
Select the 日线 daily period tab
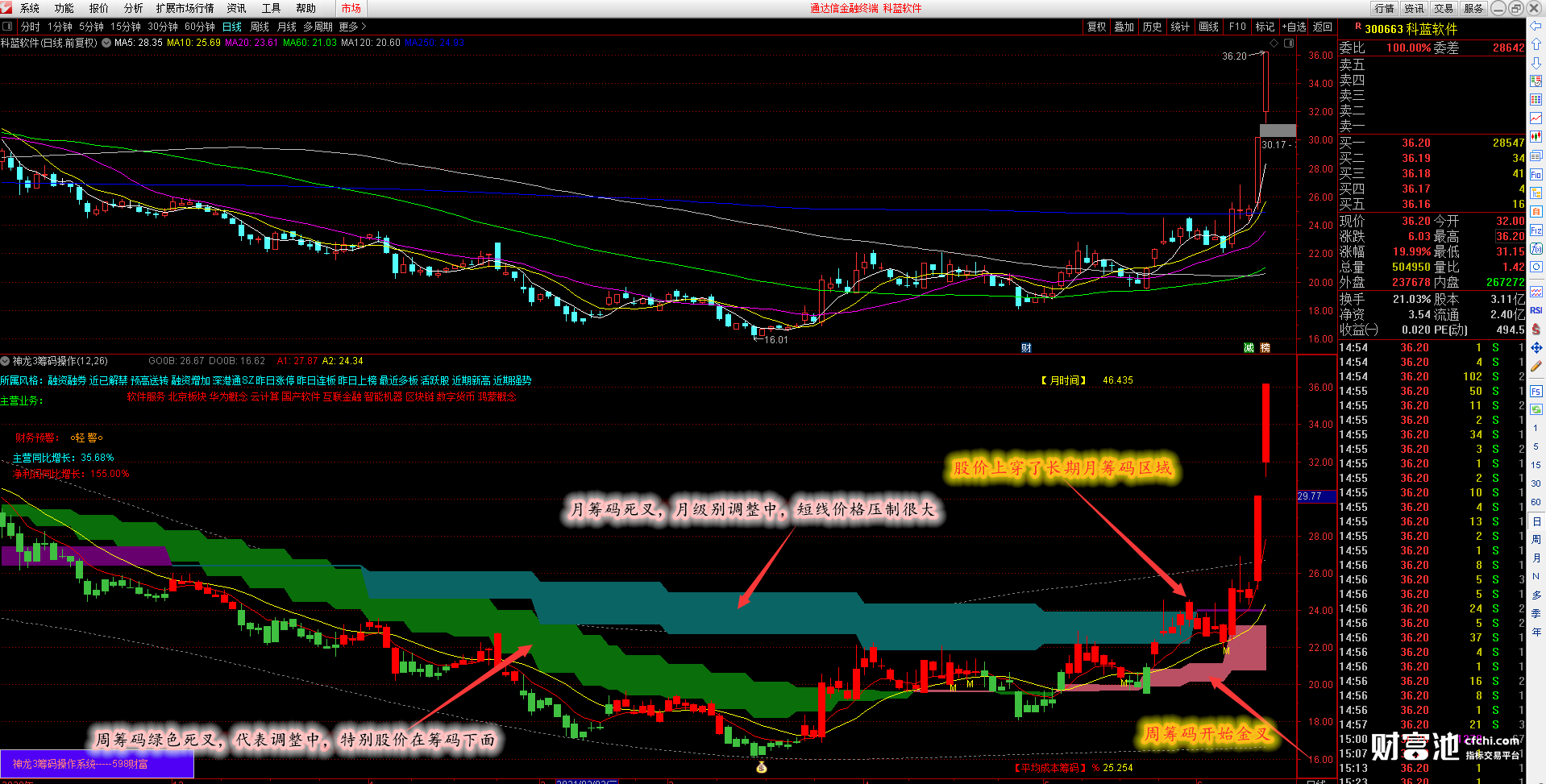pos(232,27)
